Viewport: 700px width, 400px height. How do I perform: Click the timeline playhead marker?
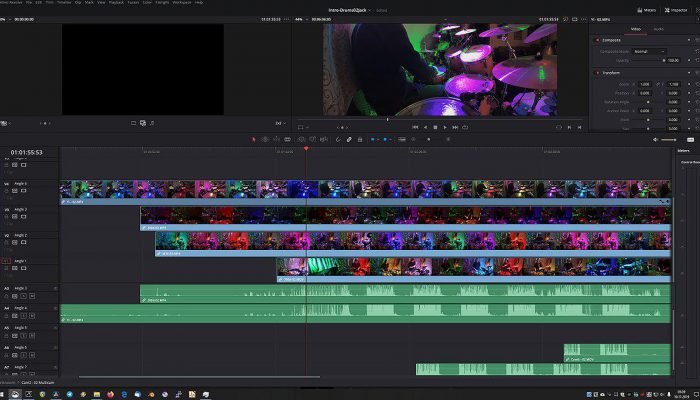306,148
